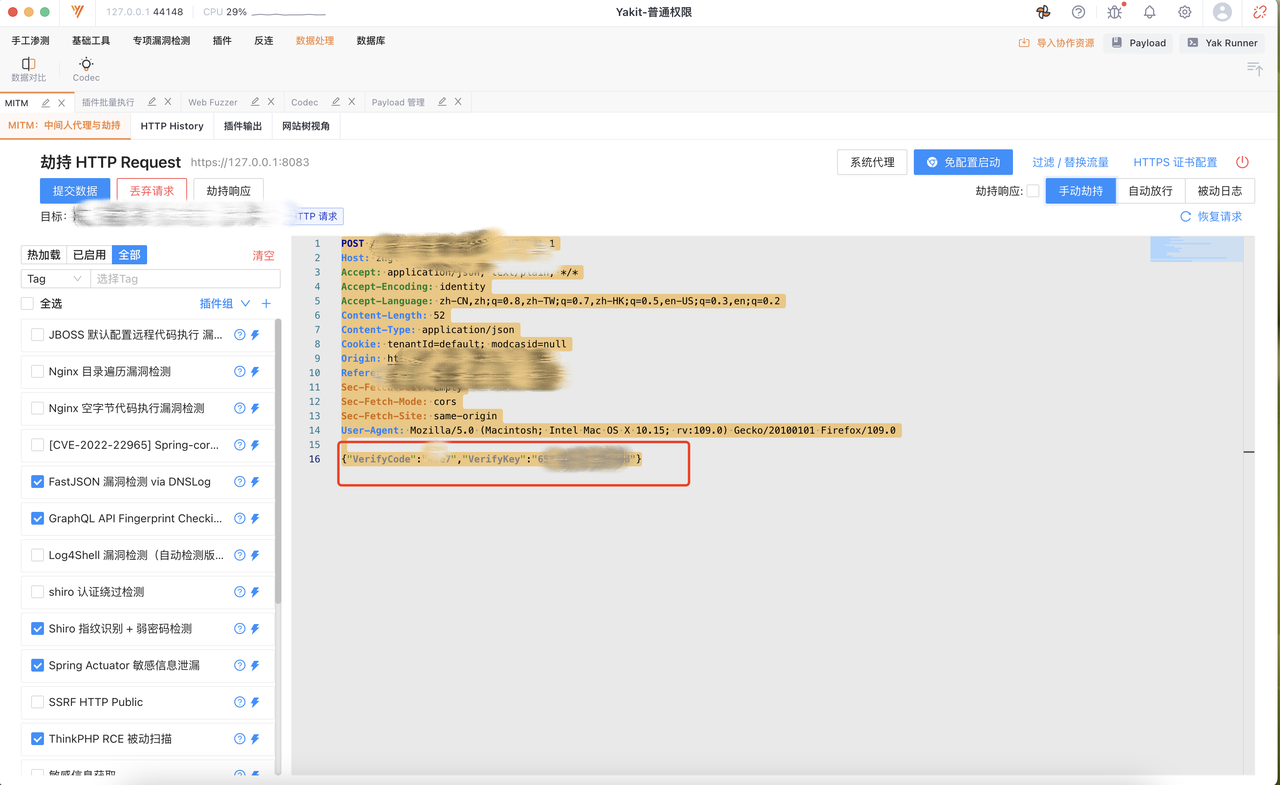Open the 数据对比 data compare tool
This screenshot has width=1280, height=785.
point(28,69)
